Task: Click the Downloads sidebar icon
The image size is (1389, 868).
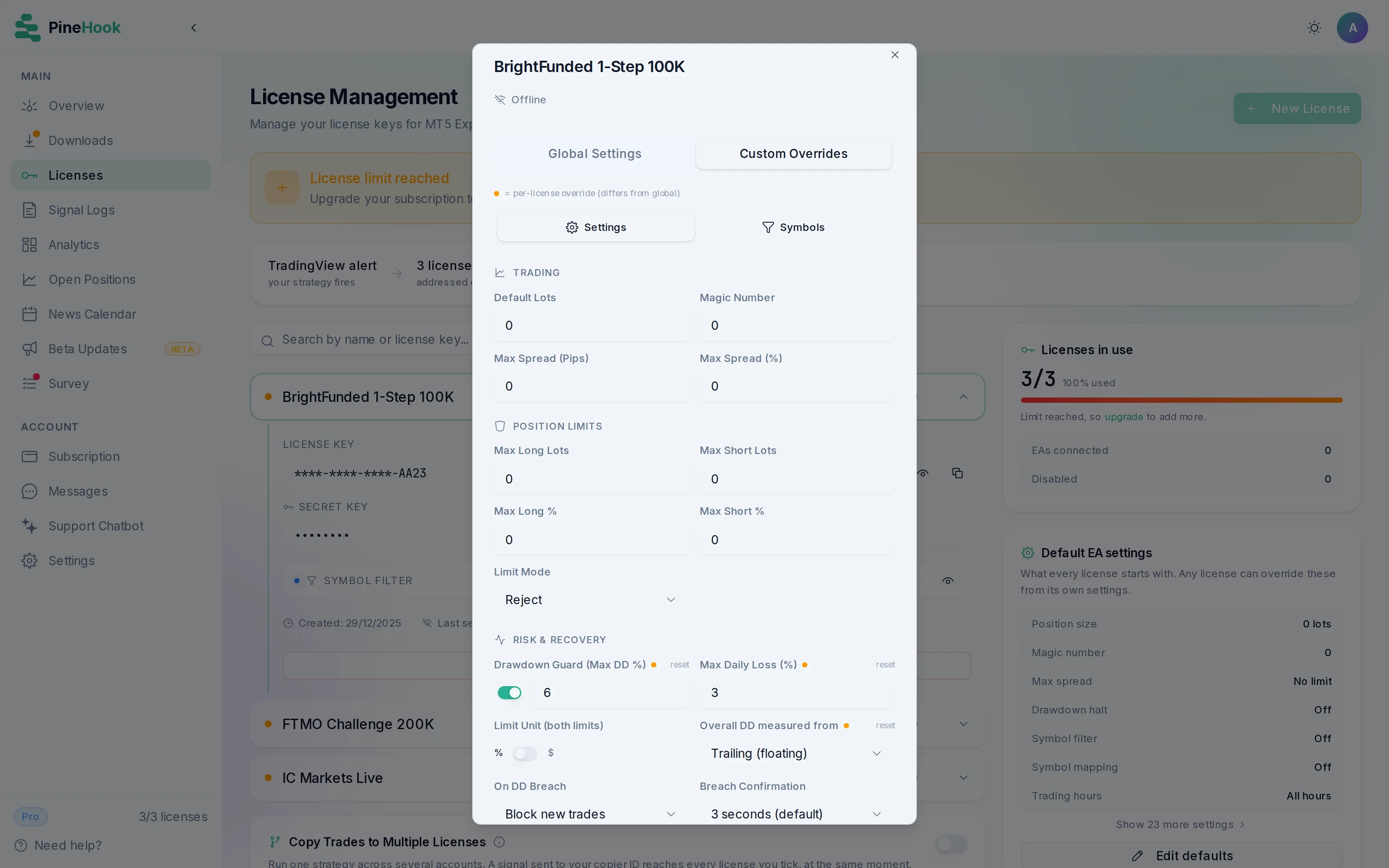Action: pyautogui.click(x=29, y=140)
